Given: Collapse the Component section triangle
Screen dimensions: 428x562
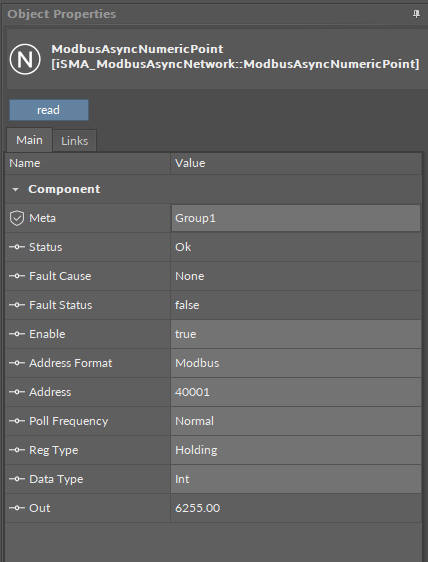Looking at the screenshot, I should [15, 189].
